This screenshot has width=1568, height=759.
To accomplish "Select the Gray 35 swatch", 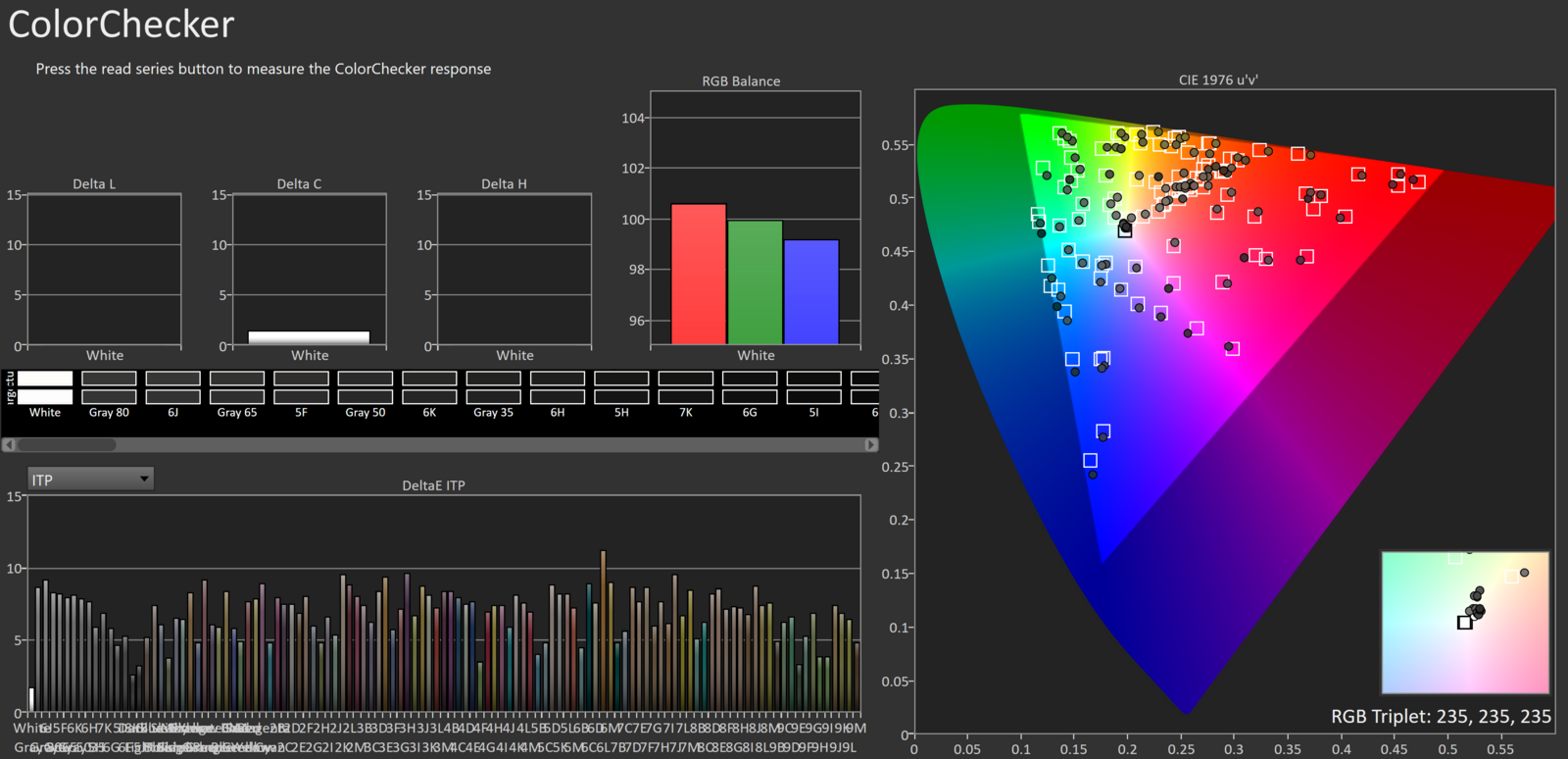I will (493, 387).
